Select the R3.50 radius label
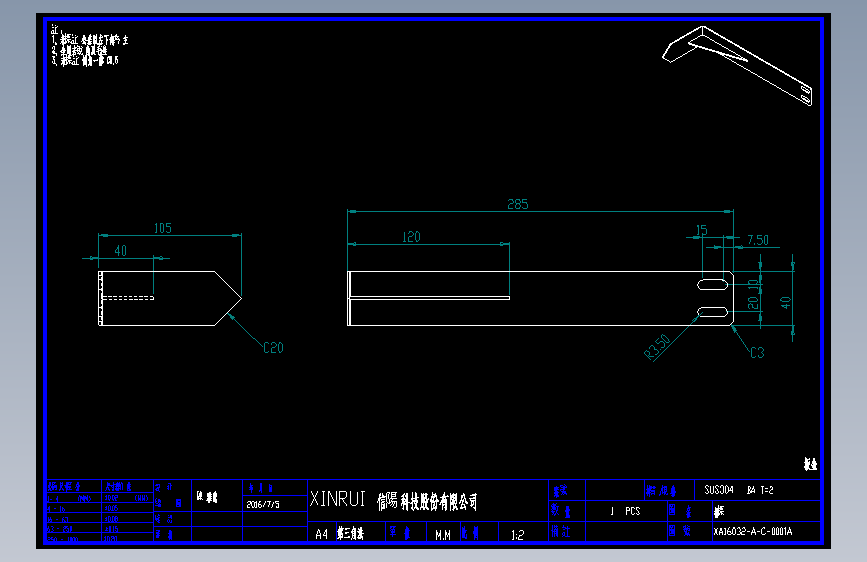Image resolution: width=867 pixels, height=562 pixels. (x=657, y=347)
